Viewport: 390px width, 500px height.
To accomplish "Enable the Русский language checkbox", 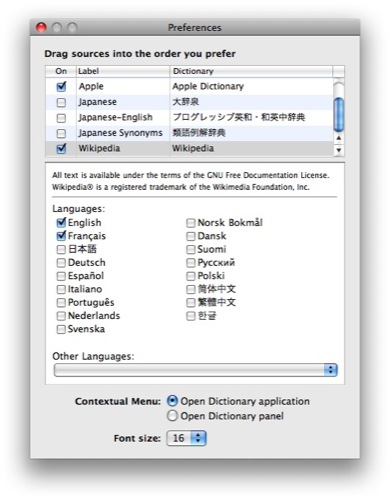I will (191, 263).
